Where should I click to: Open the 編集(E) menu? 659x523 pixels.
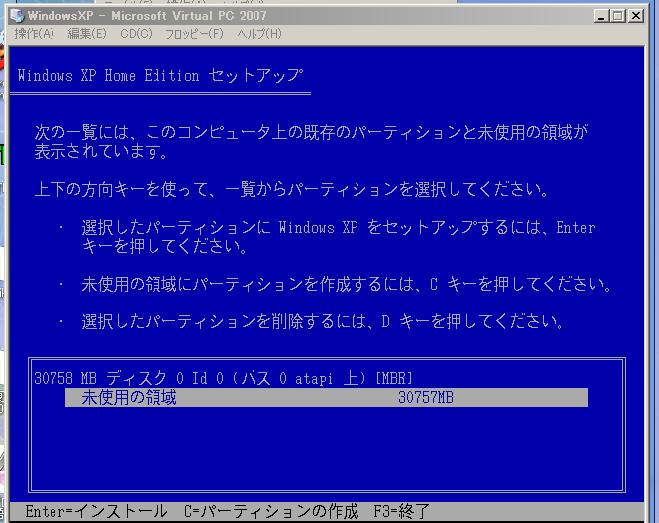point(87,34)
